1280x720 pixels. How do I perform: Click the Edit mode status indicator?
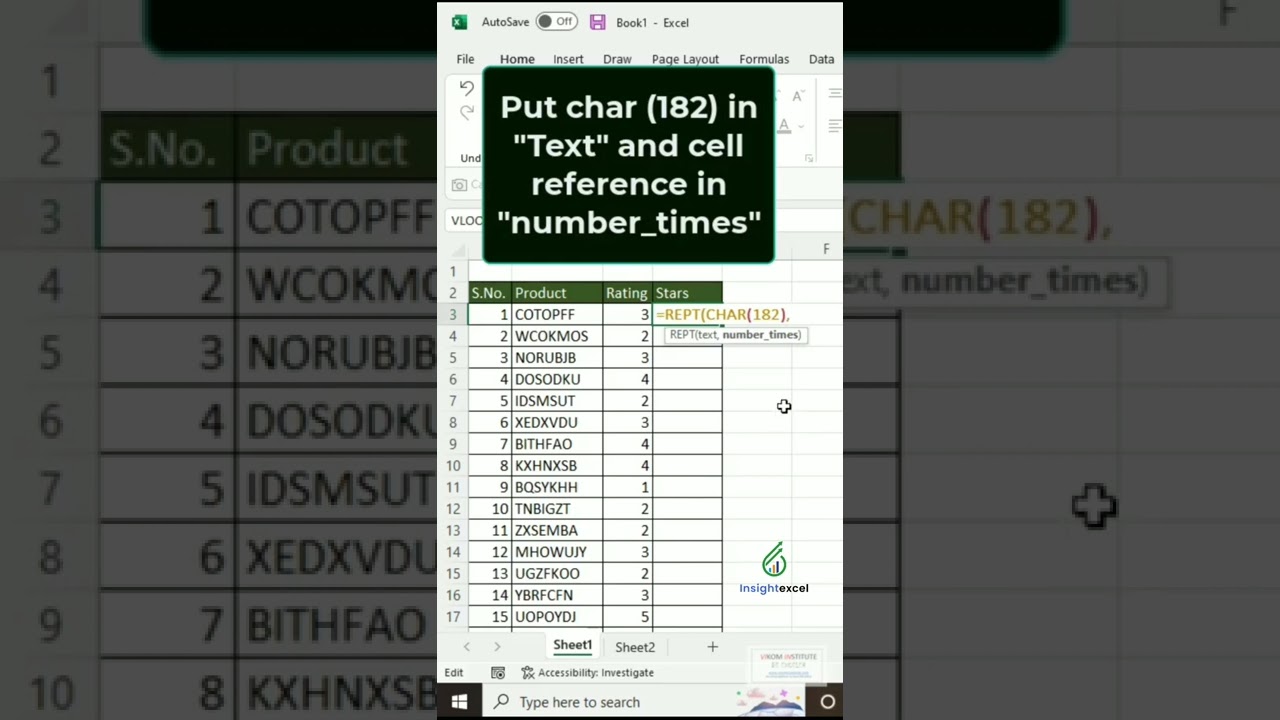click(x=454, y=673)
